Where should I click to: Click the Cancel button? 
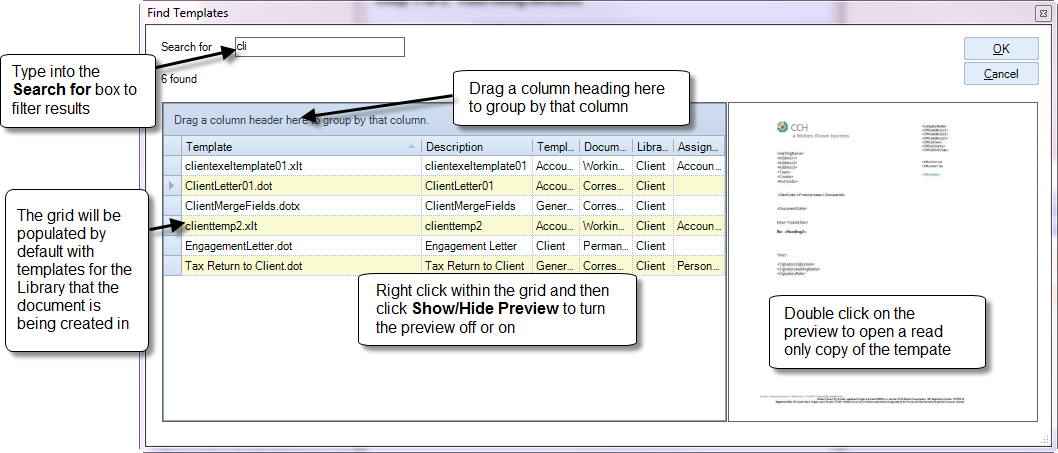click(x=1001, y=74)
